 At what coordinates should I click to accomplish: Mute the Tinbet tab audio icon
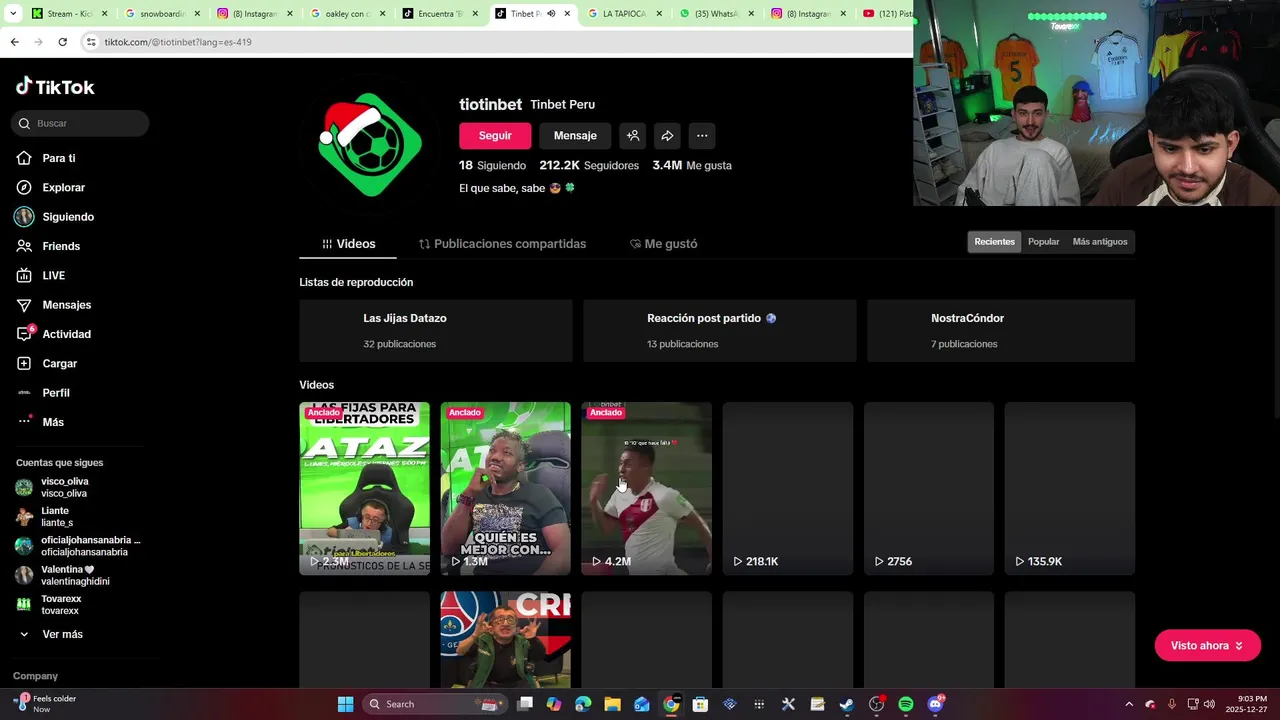click(x=551, y=14)
